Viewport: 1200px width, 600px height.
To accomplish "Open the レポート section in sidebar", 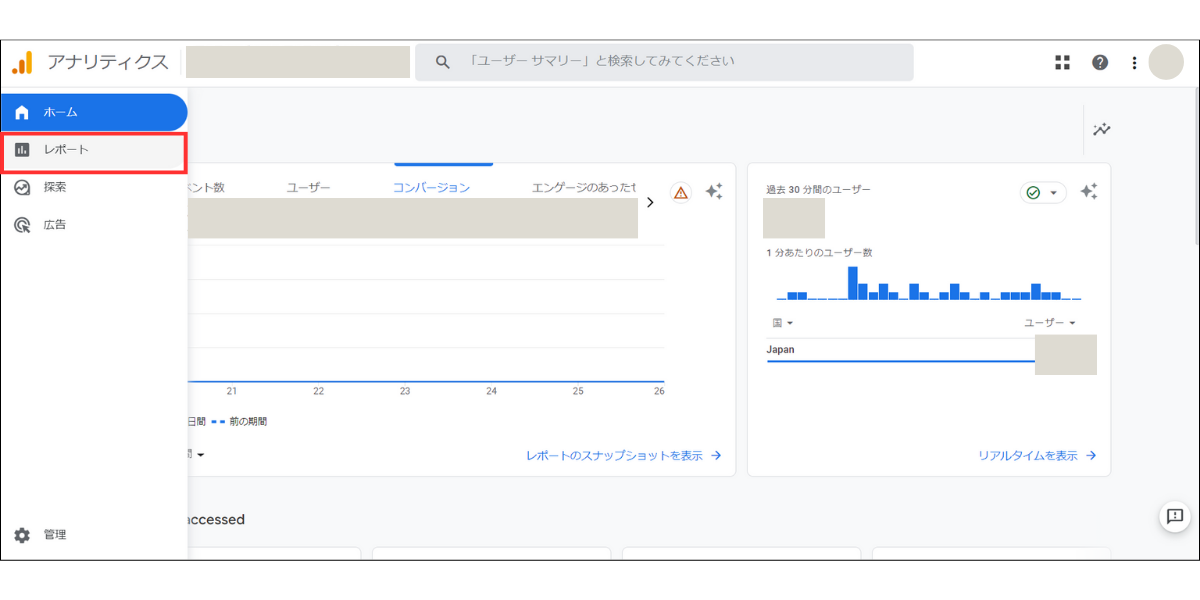I will 94,150.
